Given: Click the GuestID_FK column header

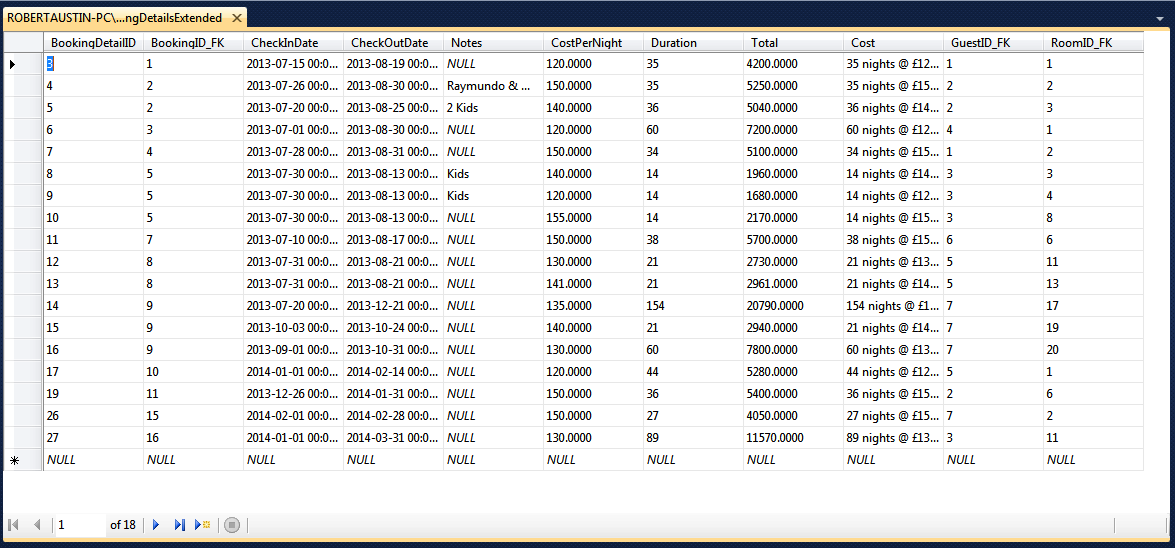Looking at the screenshot, I should coord(994,43).
